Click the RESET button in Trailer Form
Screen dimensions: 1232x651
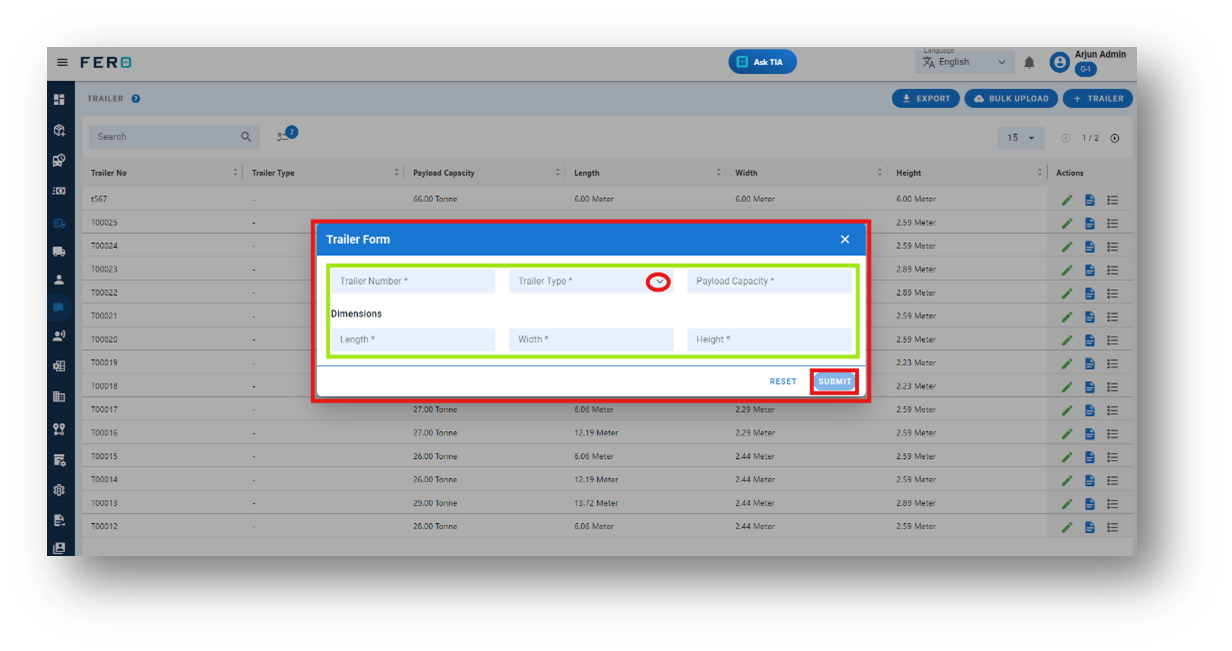pyautogui.click(x=783, y=382)
